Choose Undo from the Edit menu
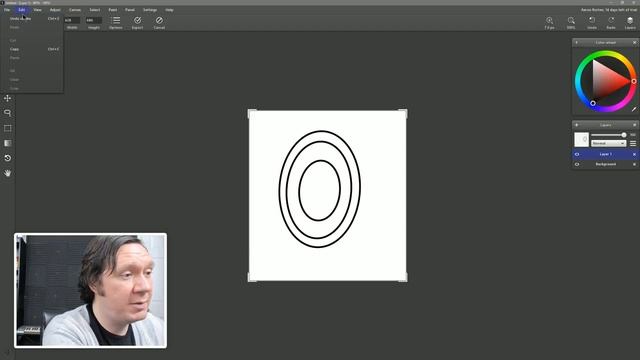Screen dimensions: 640x360 pyautogui.click(x=32, y=19)
